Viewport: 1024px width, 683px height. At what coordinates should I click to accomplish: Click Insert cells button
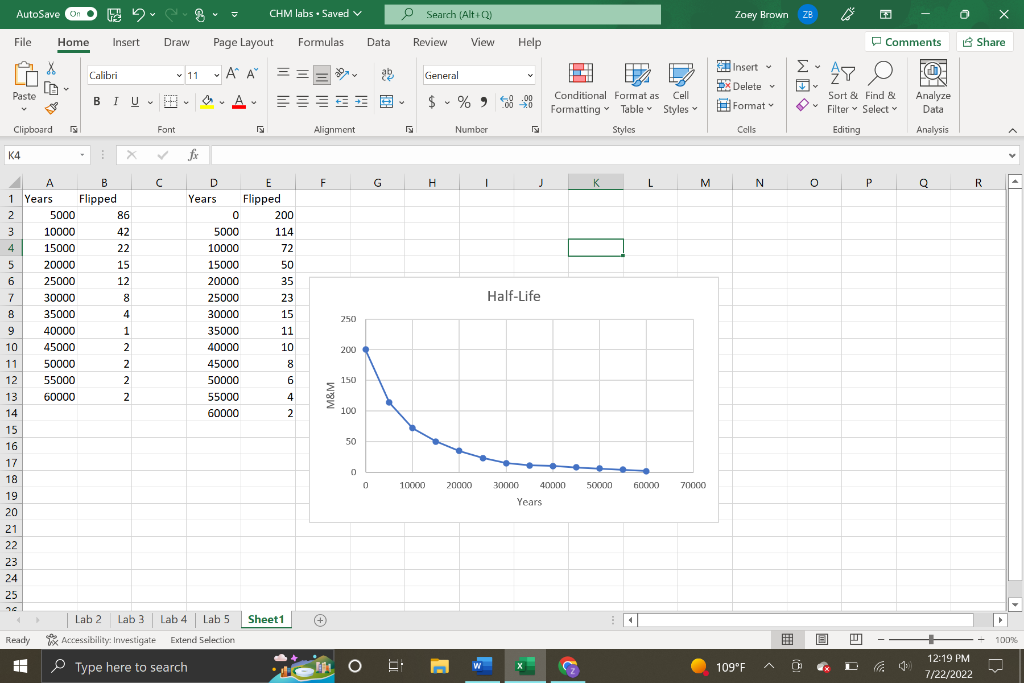(x=737, y=67)
